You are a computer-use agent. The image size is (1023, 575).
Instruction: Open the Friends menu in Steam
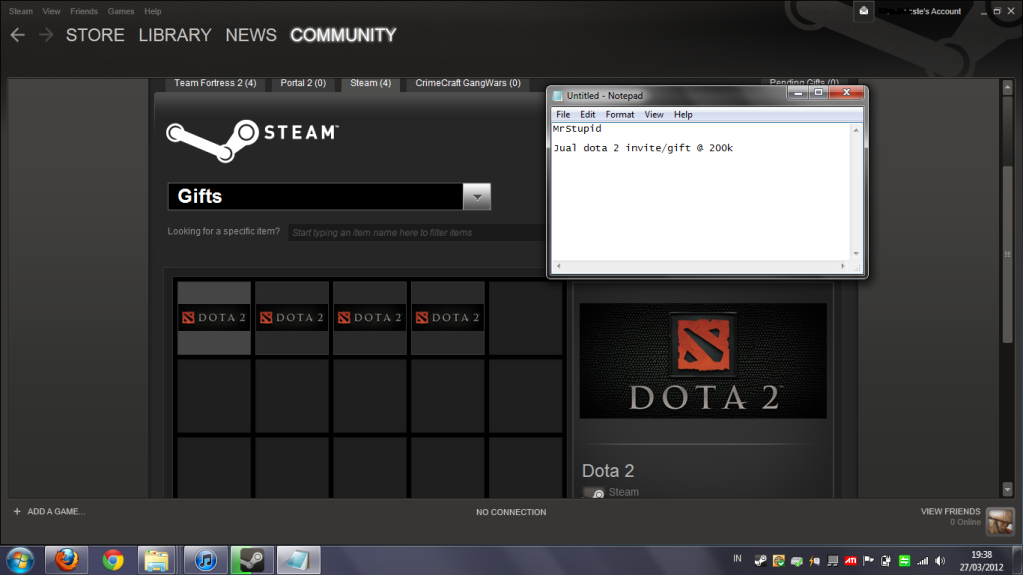tap(84, 11)
